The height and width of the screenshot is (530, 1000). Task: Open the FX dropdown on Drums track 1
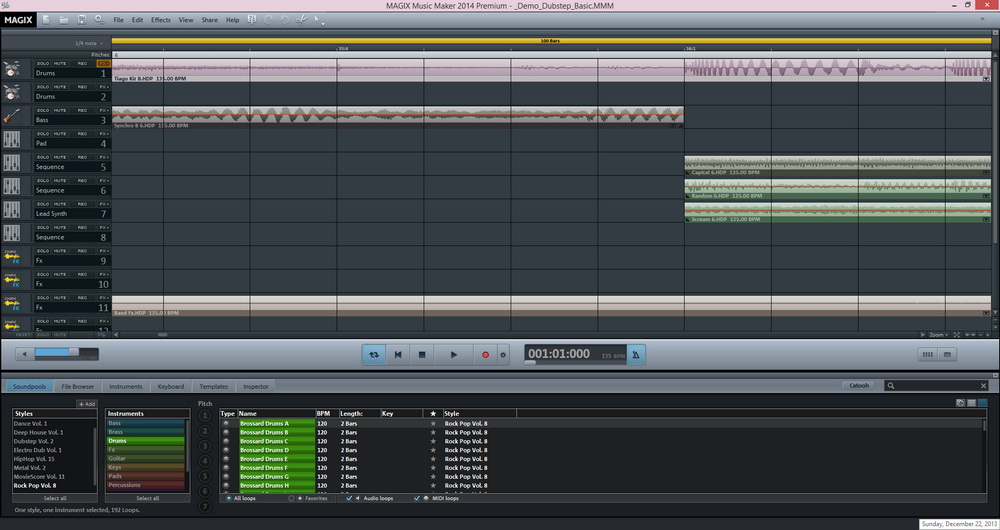tap(103, 64)
